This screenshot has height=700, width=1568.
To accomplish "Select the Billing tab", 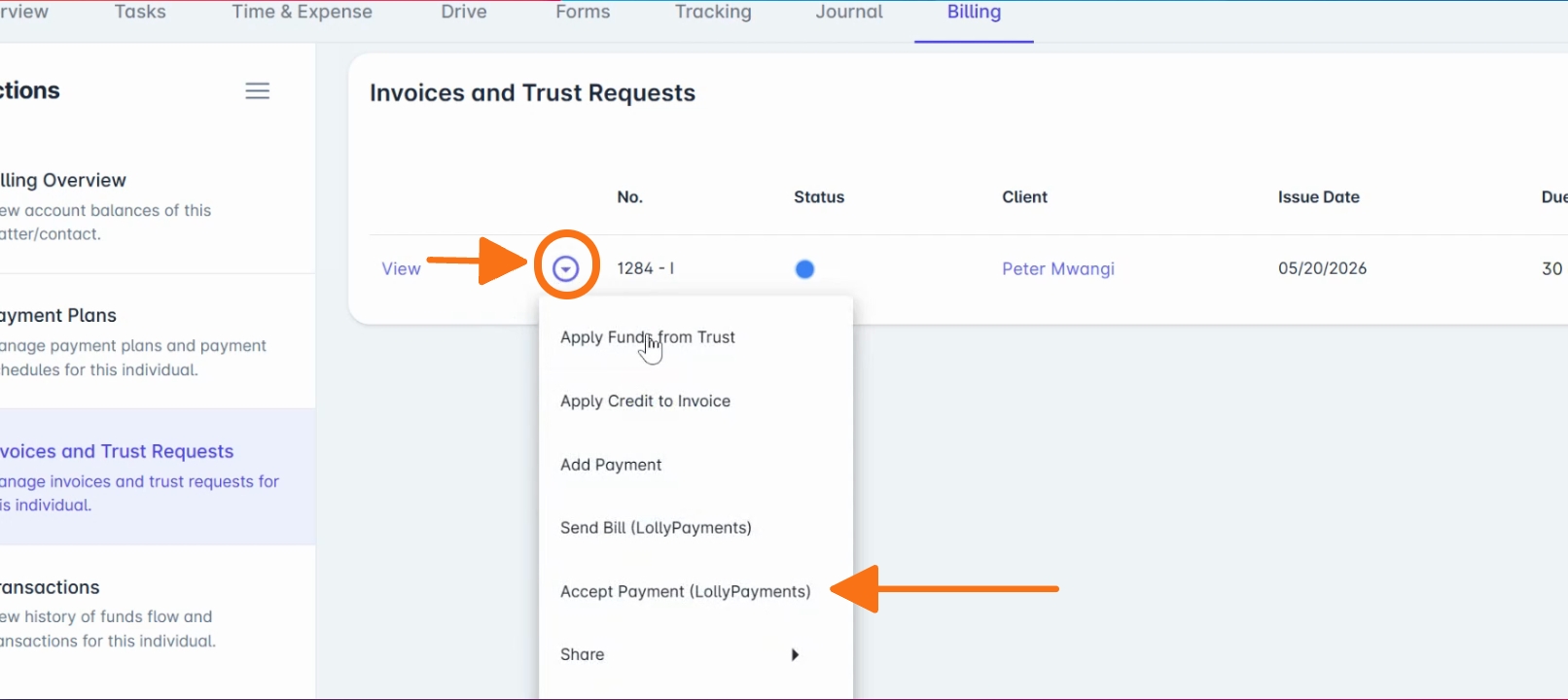I will [x=974, y=12].
